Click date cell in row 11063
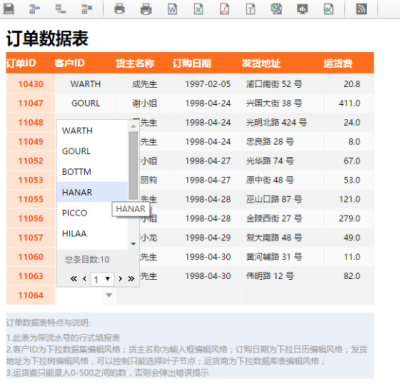The image size is (400, 383). (208, 276)
